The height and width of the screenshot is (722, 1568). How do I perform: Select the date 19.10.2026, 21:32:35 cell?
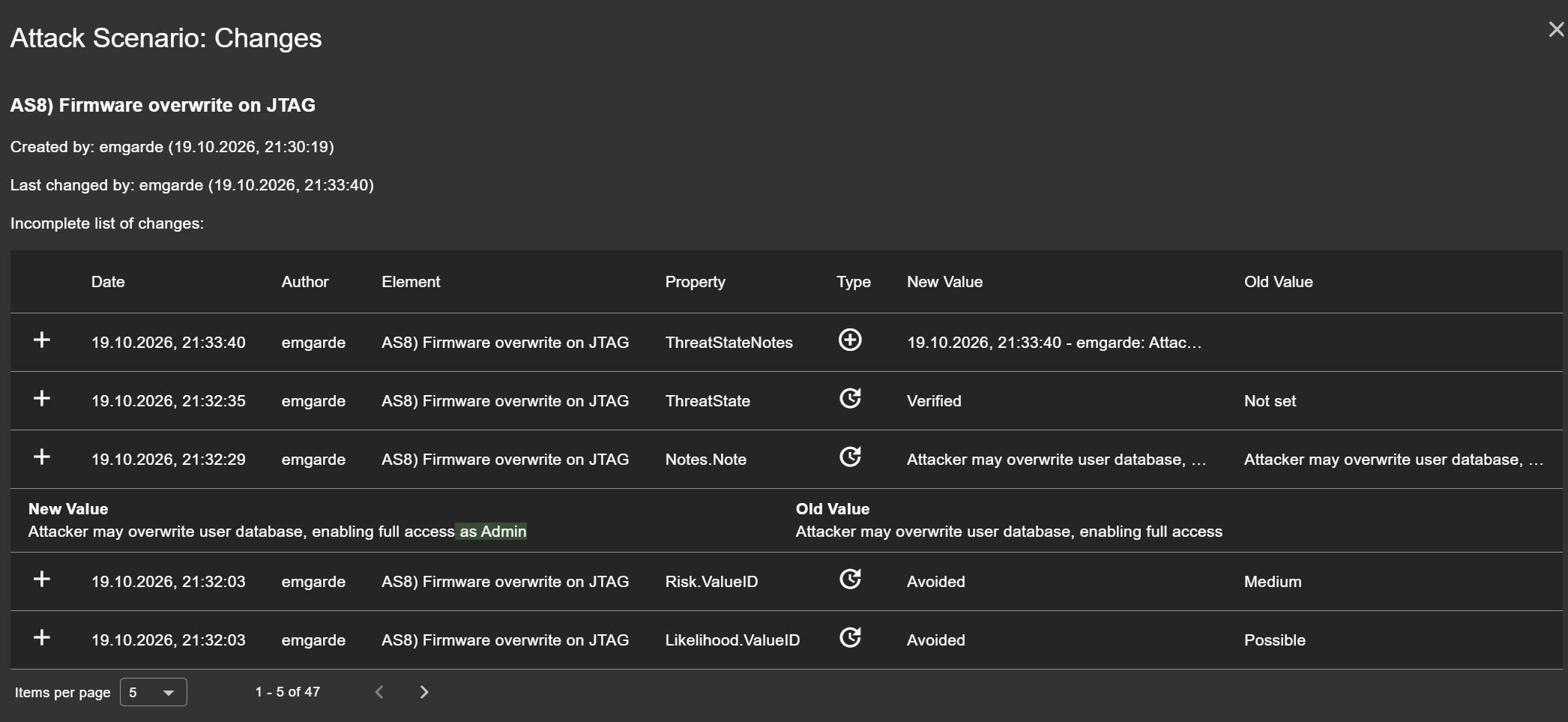(x=169, y=401)
